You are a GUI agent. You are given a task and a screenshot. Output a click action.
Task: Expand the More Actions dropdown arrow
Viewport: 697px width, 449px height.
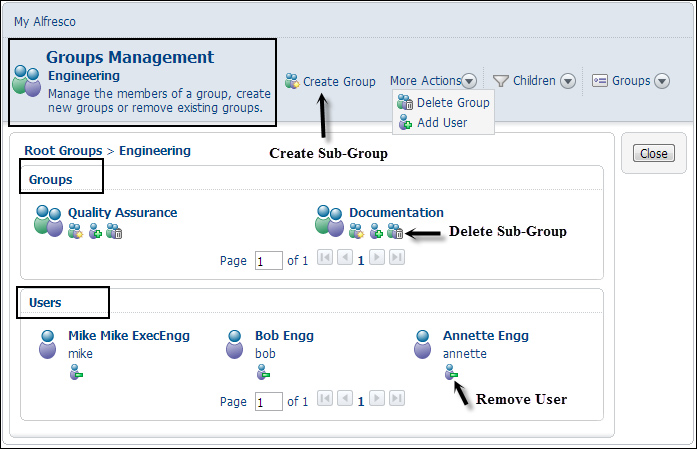(469, 81)
